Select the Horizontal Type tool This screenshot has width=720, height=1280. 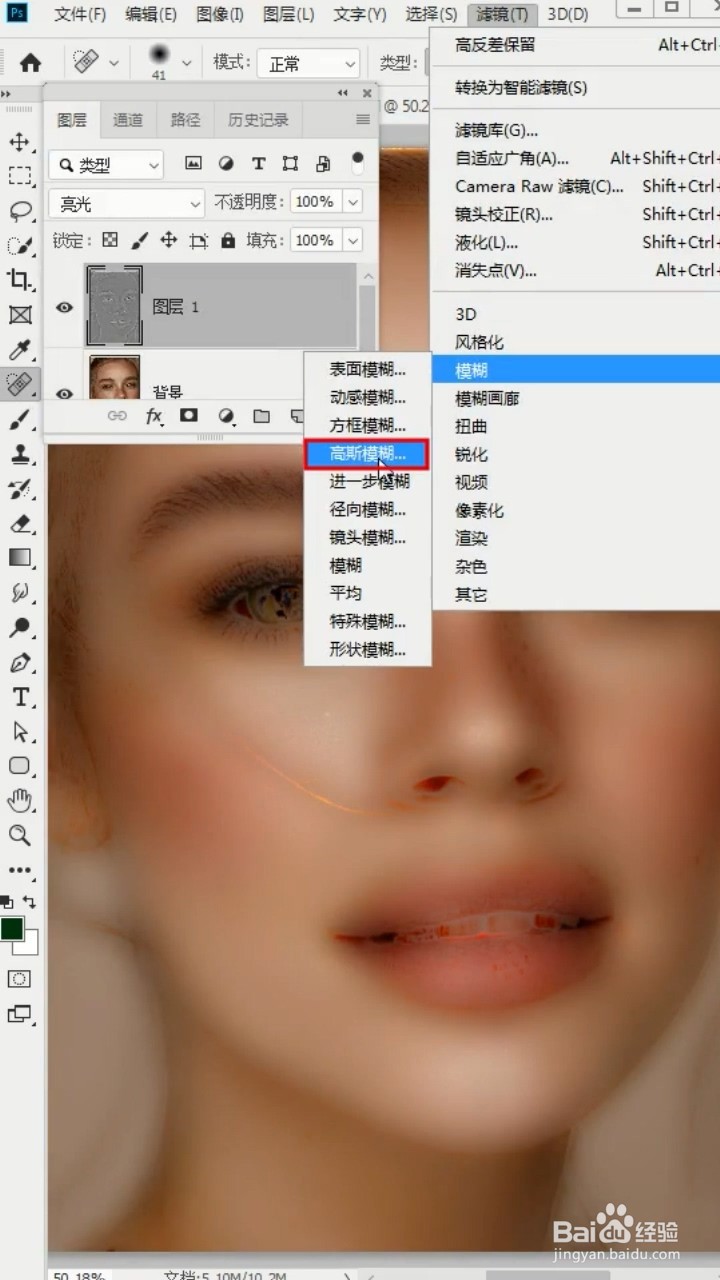(x=19, y=697)
